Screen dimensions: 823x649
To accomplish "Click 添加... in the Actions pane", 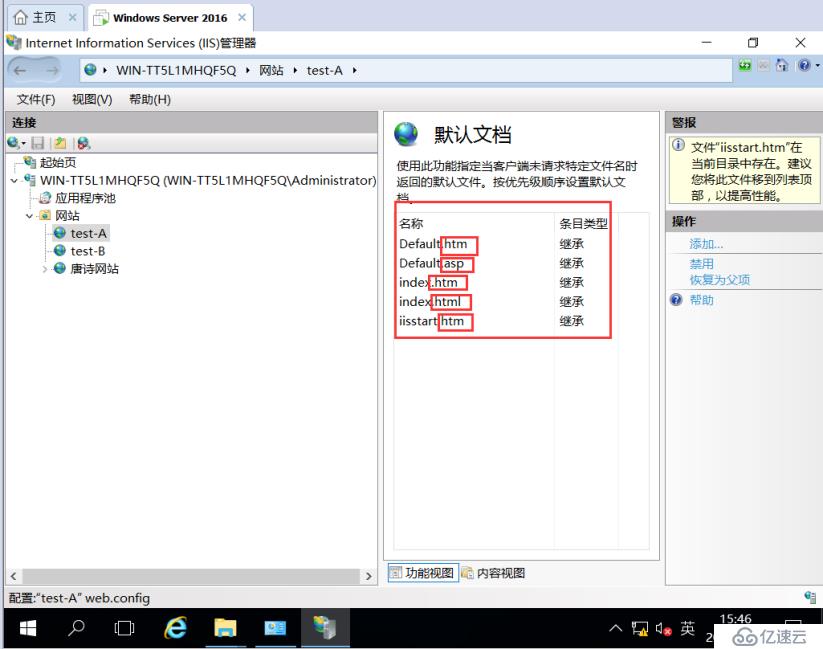I will [x=706, y=244].
